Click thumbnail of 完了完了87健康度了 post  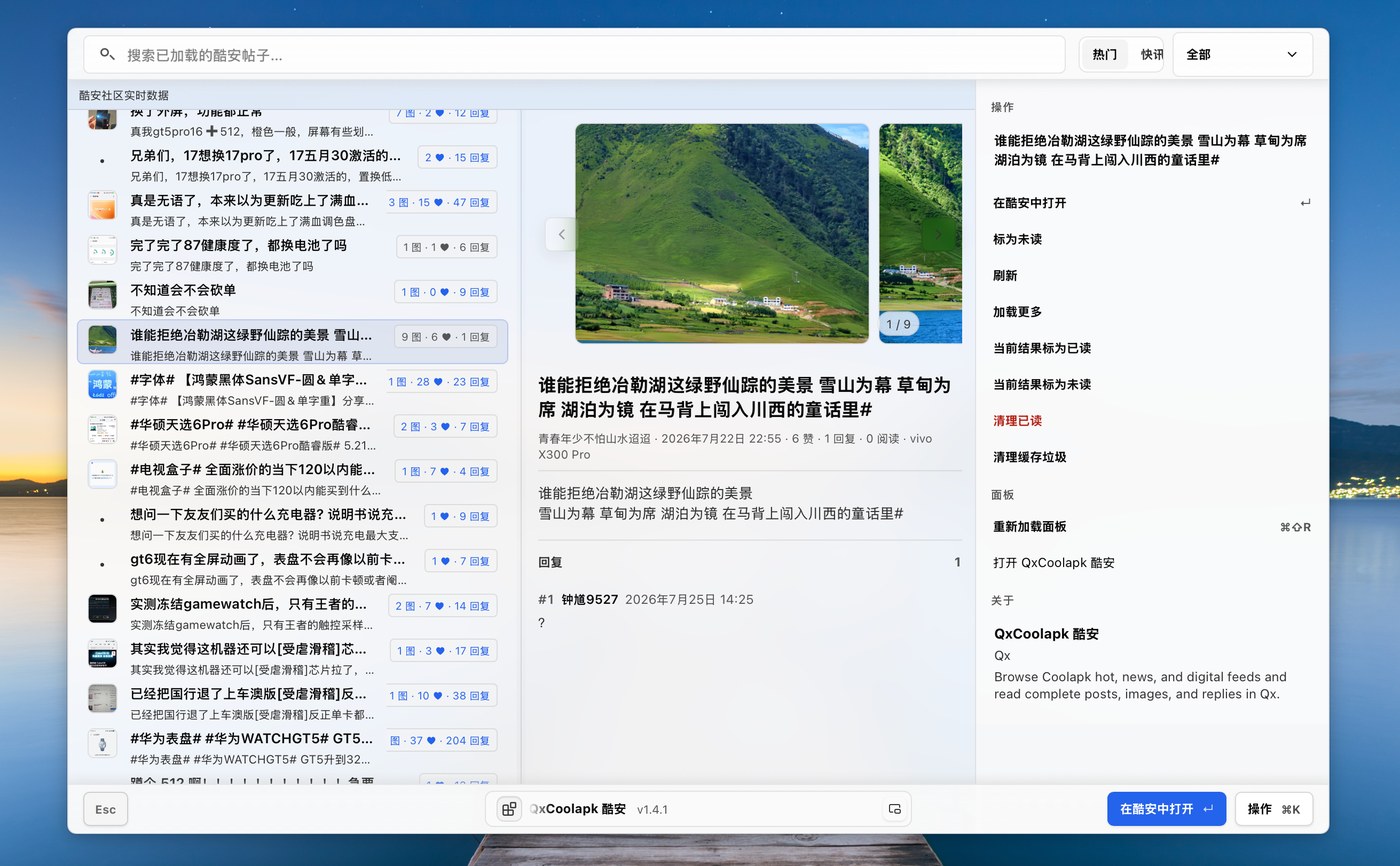point(102,250)
